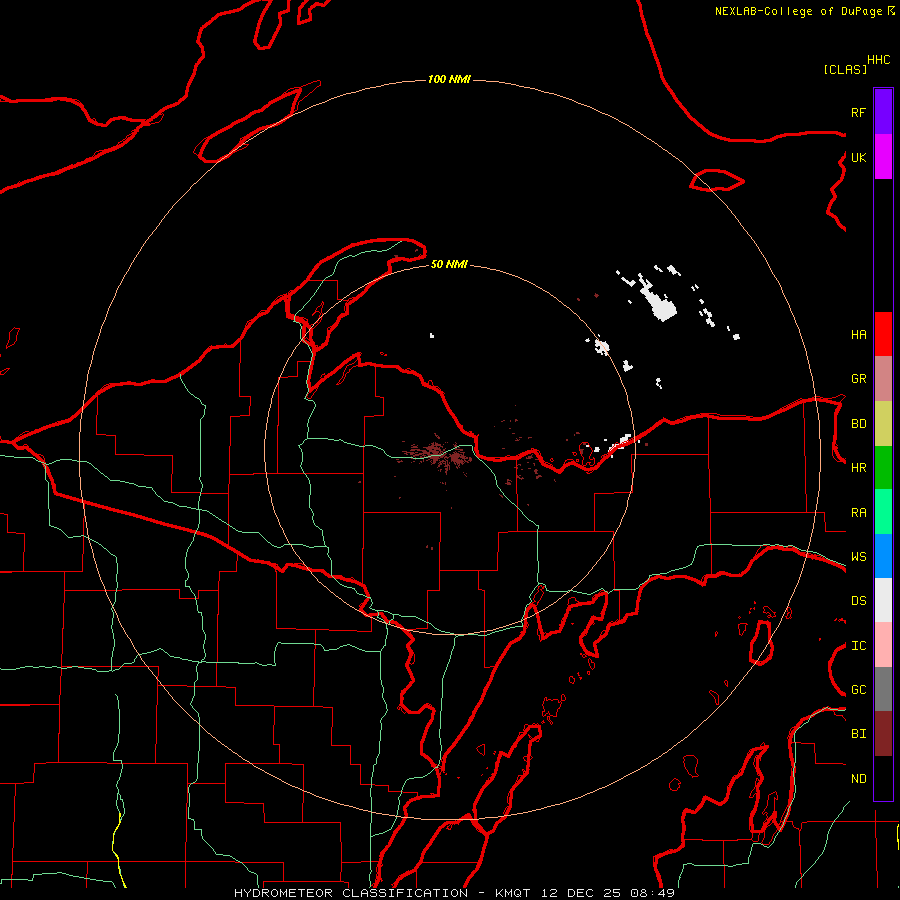900x900 pixels.
Task: Click the 50 NMI range ring label
Action: [x=449, y=264]
